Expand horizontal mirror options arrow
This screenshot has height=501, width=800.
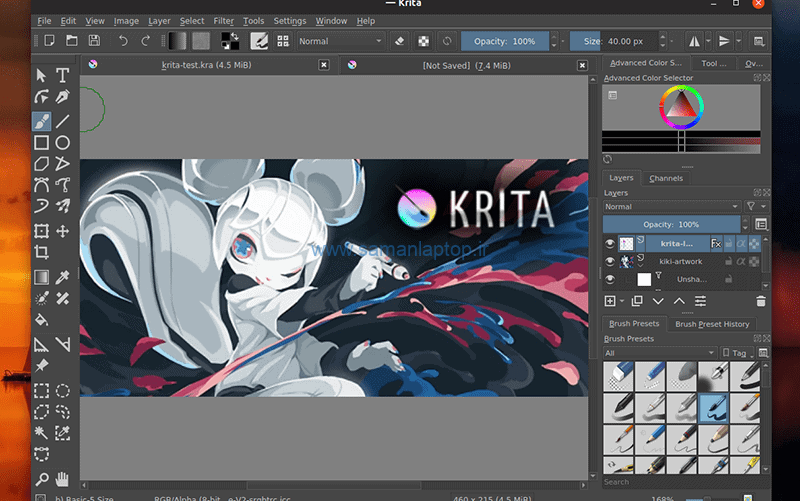tap(708, 41)
